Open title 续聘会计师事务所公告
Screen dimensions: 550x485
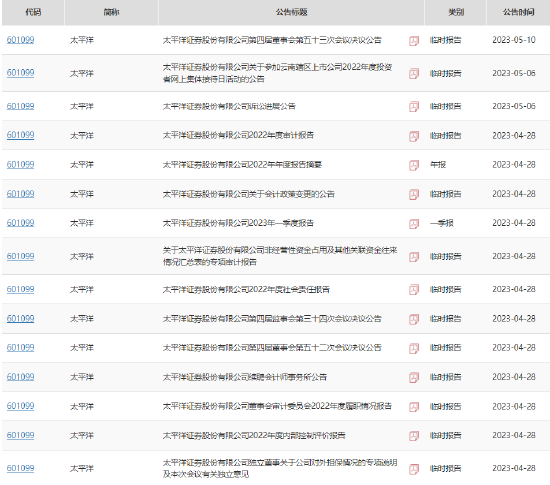pos(244,377)
